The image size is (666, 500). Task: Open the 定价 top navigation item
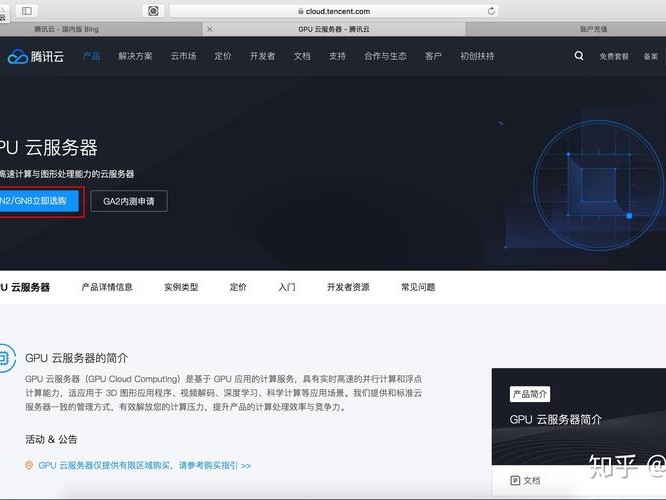coord(223,56)
